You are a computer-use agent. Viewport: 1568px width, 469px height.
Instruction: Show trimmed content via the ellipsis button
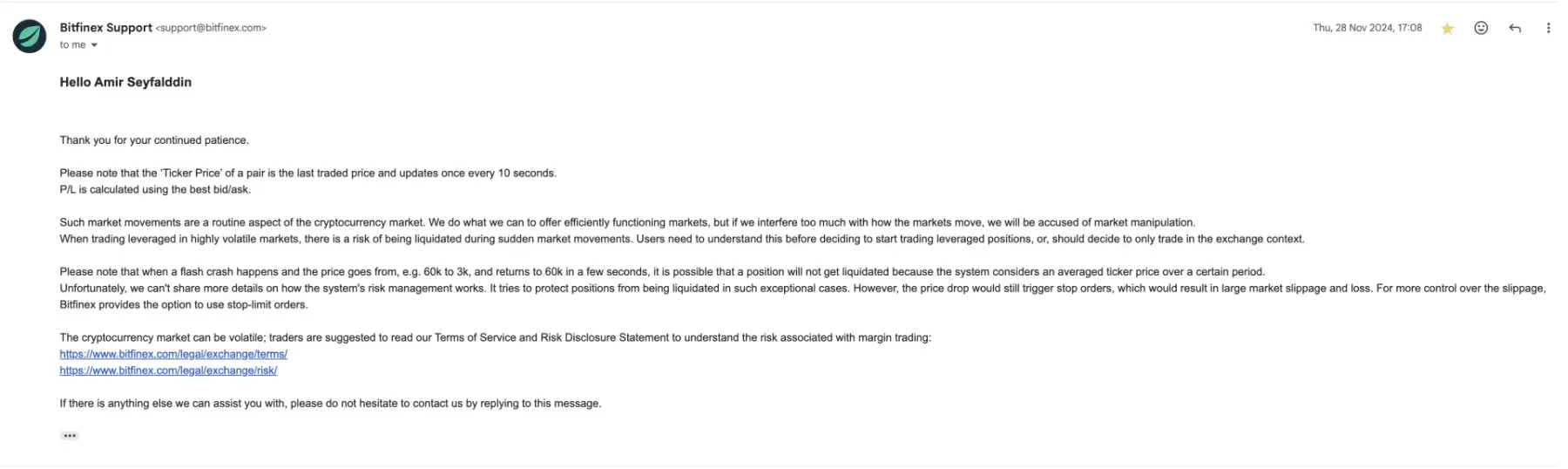point(70,435)
